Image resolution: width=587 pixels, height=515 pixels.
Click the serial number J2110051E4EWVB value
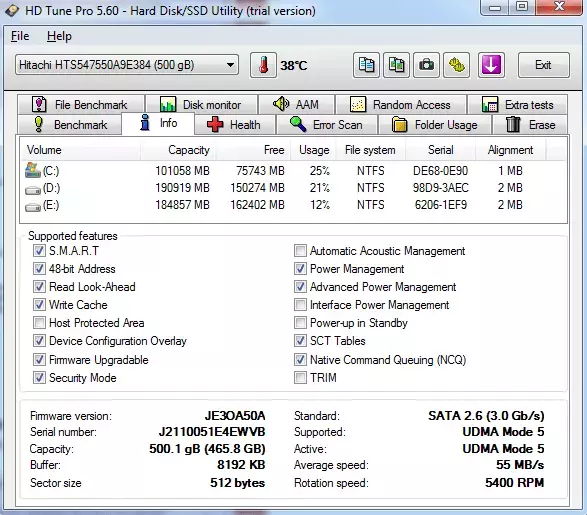pos(212,432)
